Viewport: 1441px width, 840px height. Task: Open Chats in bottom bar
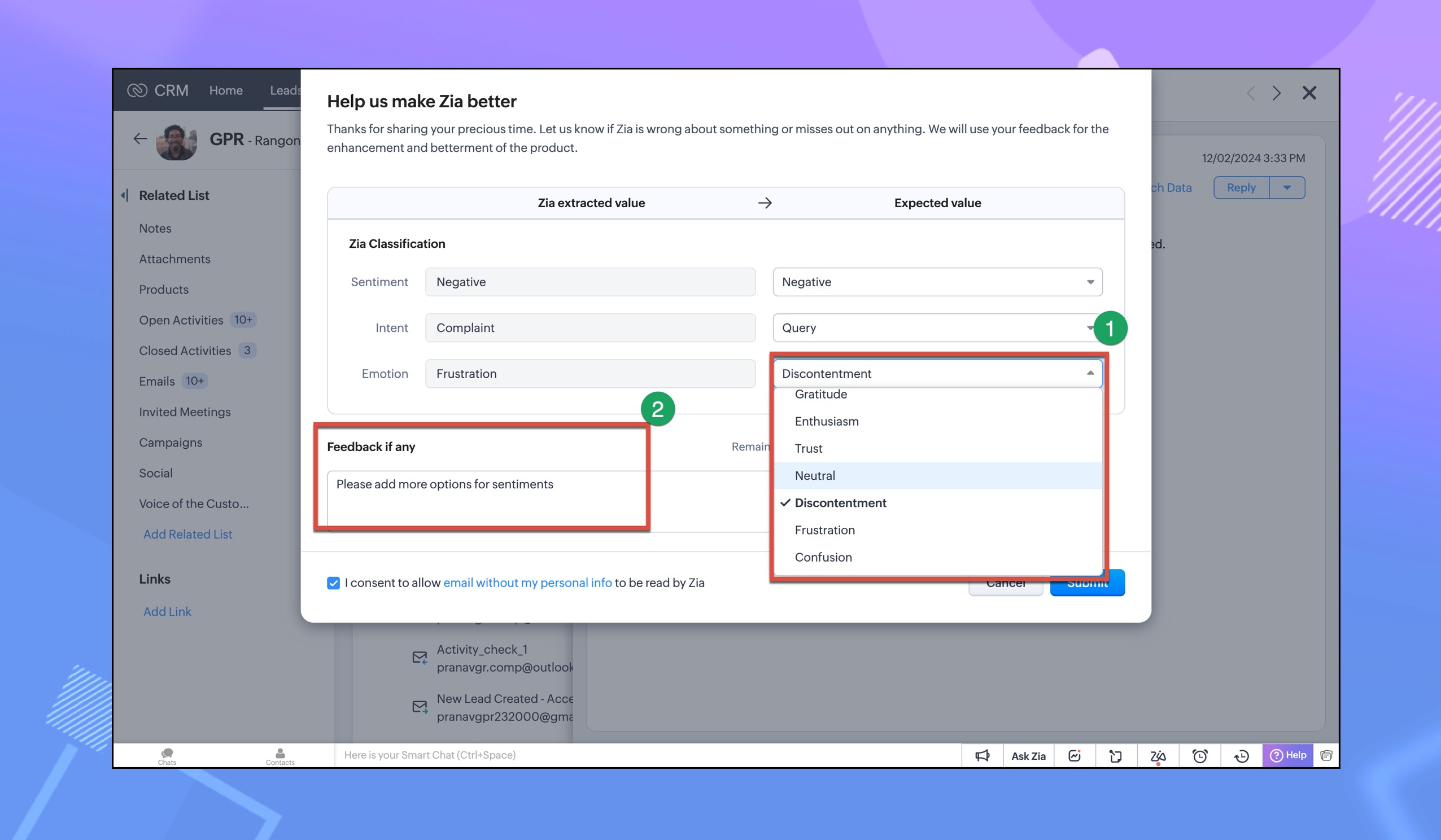click(167, 755)
